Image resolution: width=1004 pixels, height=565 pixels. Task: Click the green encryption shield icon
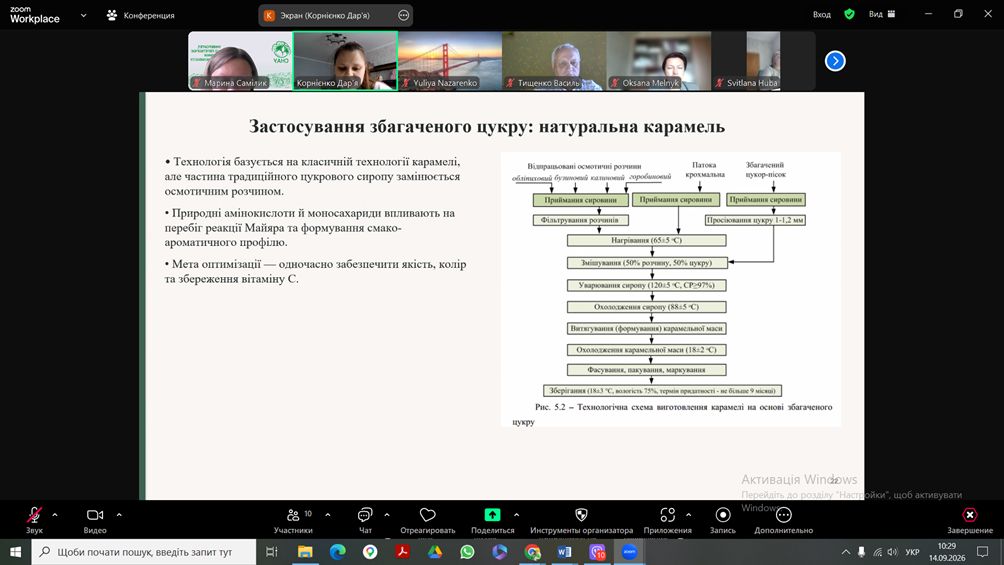click(849, 14)
